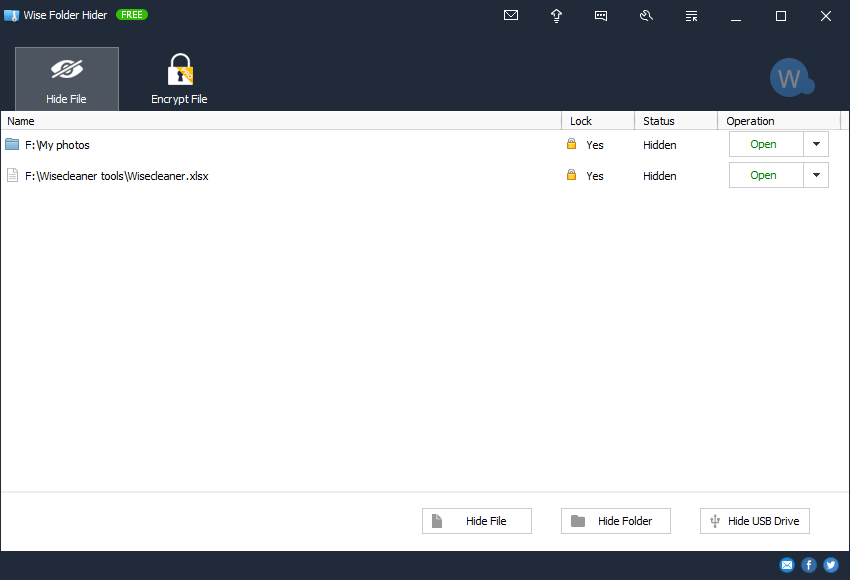
Task: Click the Operation column header
Action: pyautogui.click(x=779, y=121)
